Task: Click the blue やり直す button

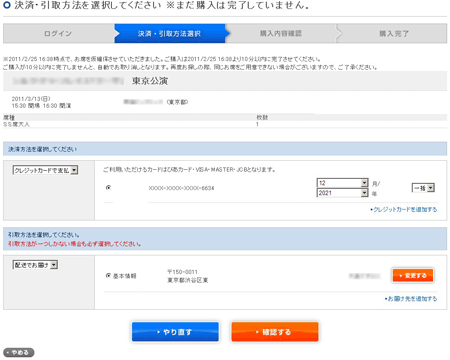Action: [x=175, y=332]
